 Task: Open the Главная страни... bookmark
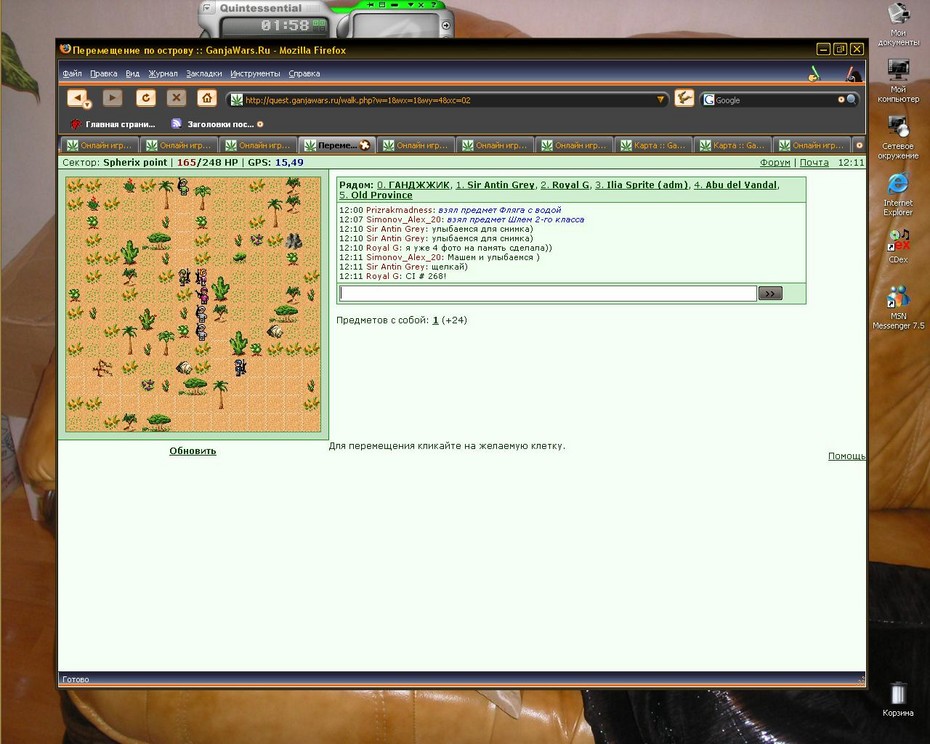113,124
